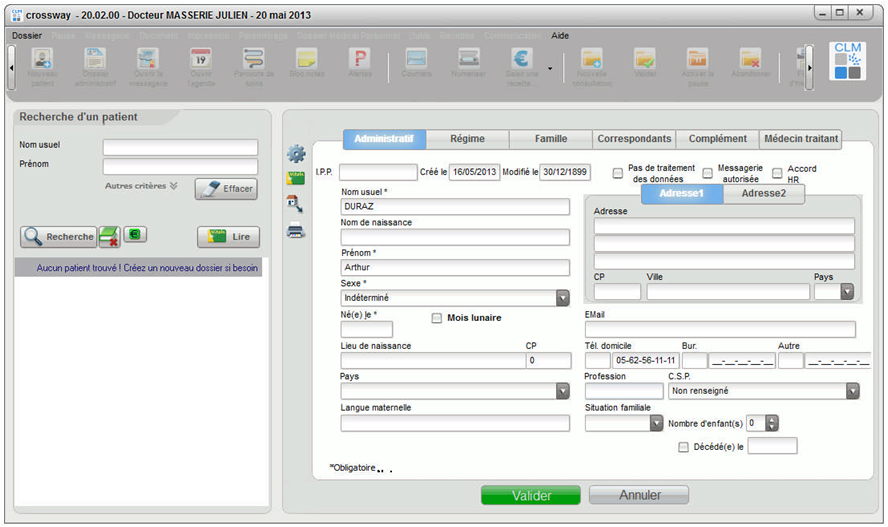Open the Sexe dropdown list
This screenshot has width=888, height=527.
563,298
